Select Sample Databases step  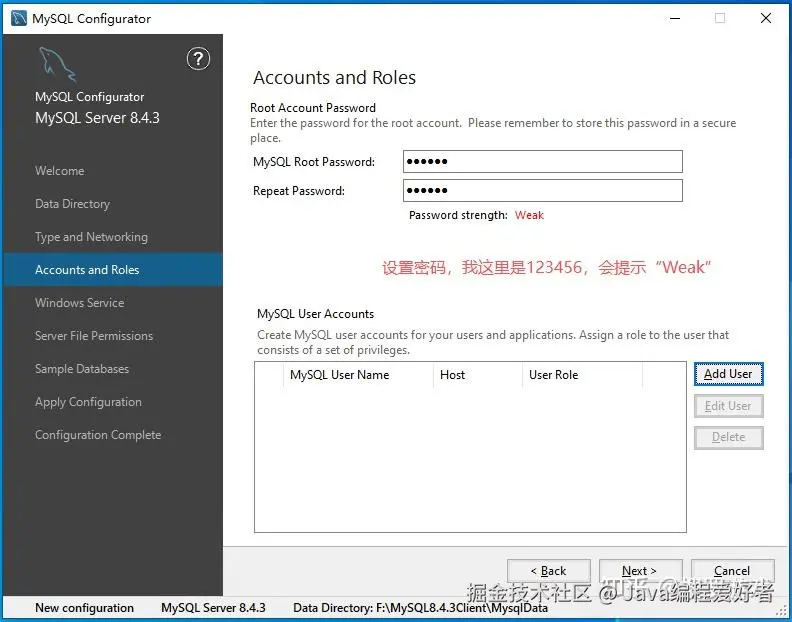(x=82, y=369)
